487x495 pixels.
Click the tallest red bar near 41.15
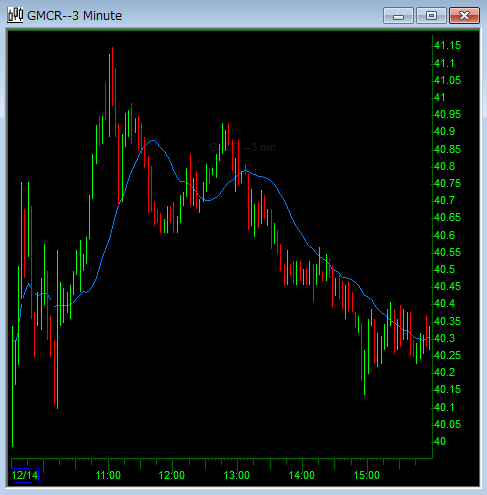point(112,77)
